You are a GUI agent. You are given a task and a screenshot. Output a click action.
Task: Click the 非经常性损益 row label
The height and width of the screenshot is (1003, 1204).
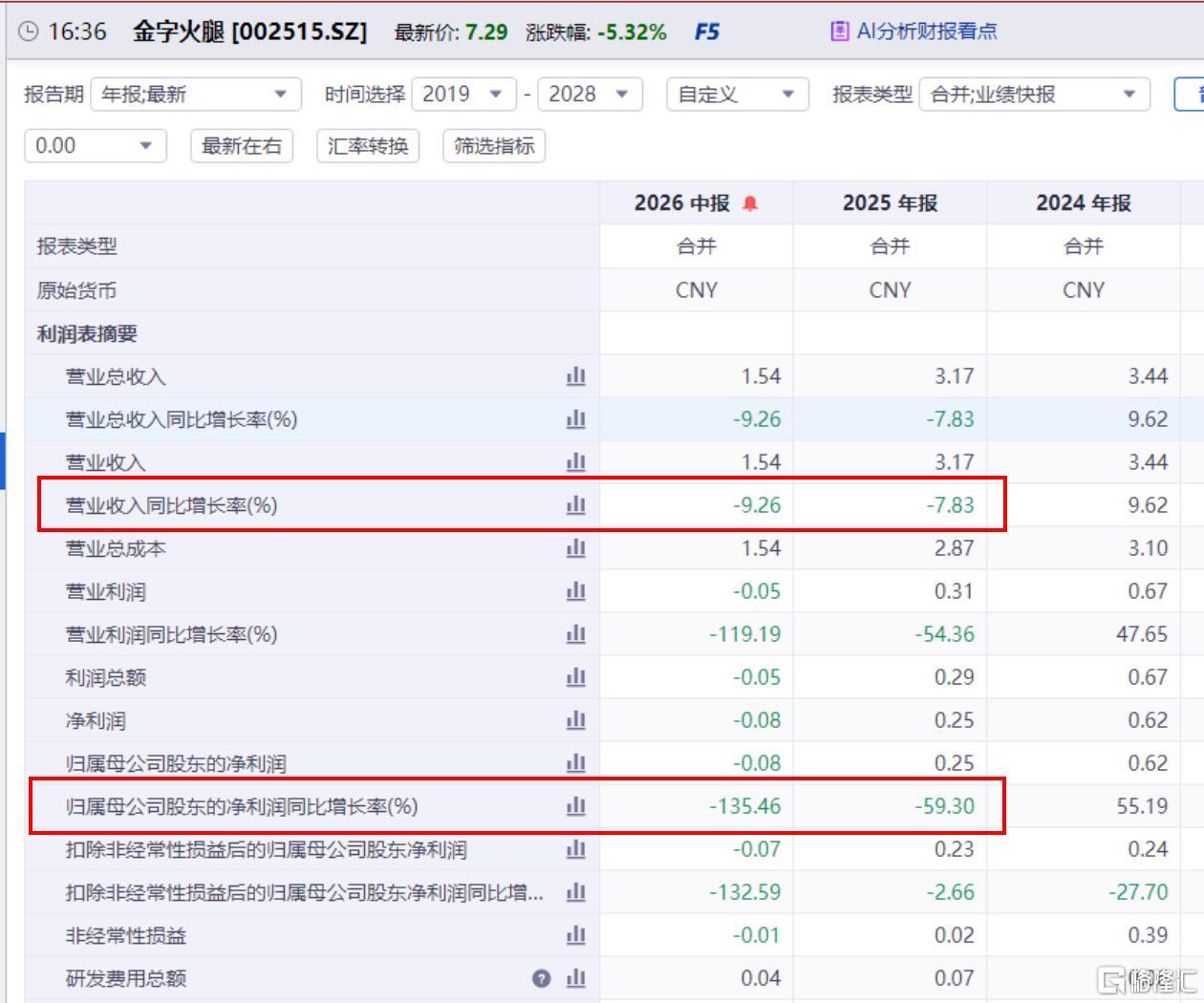tap(125, 935)
